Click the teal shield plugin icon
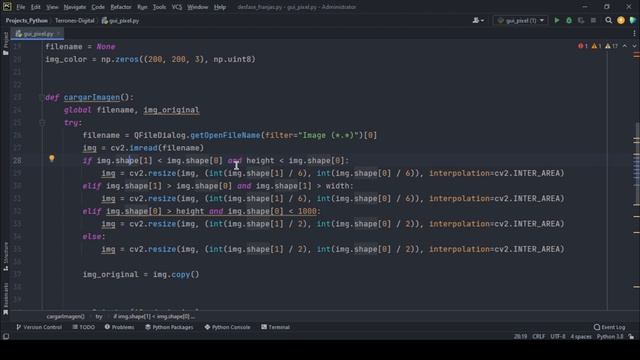640x360 pixels. point(633,20)
